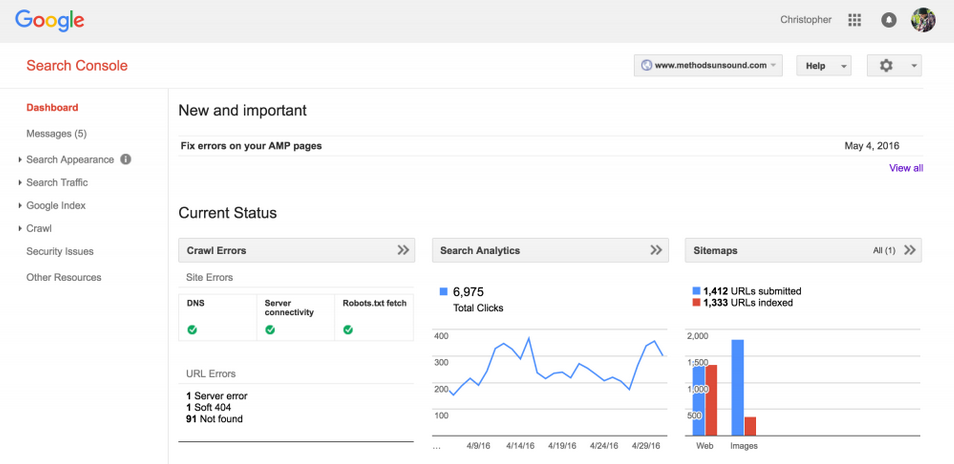Open the account profile picture

[x=922, y=20]
